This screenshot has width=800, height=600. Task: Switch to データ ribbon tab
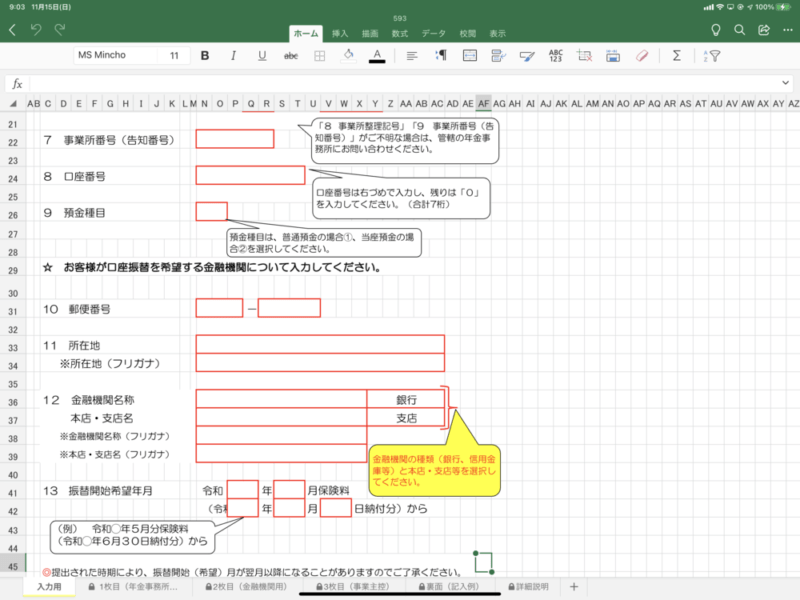[x=433, y=34]
